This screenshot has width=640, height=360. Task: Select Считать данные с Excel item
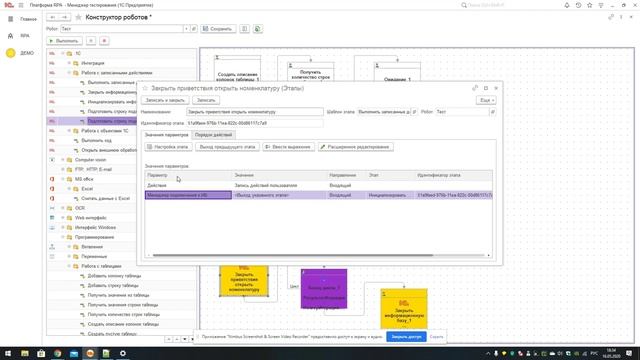point(105,199)
